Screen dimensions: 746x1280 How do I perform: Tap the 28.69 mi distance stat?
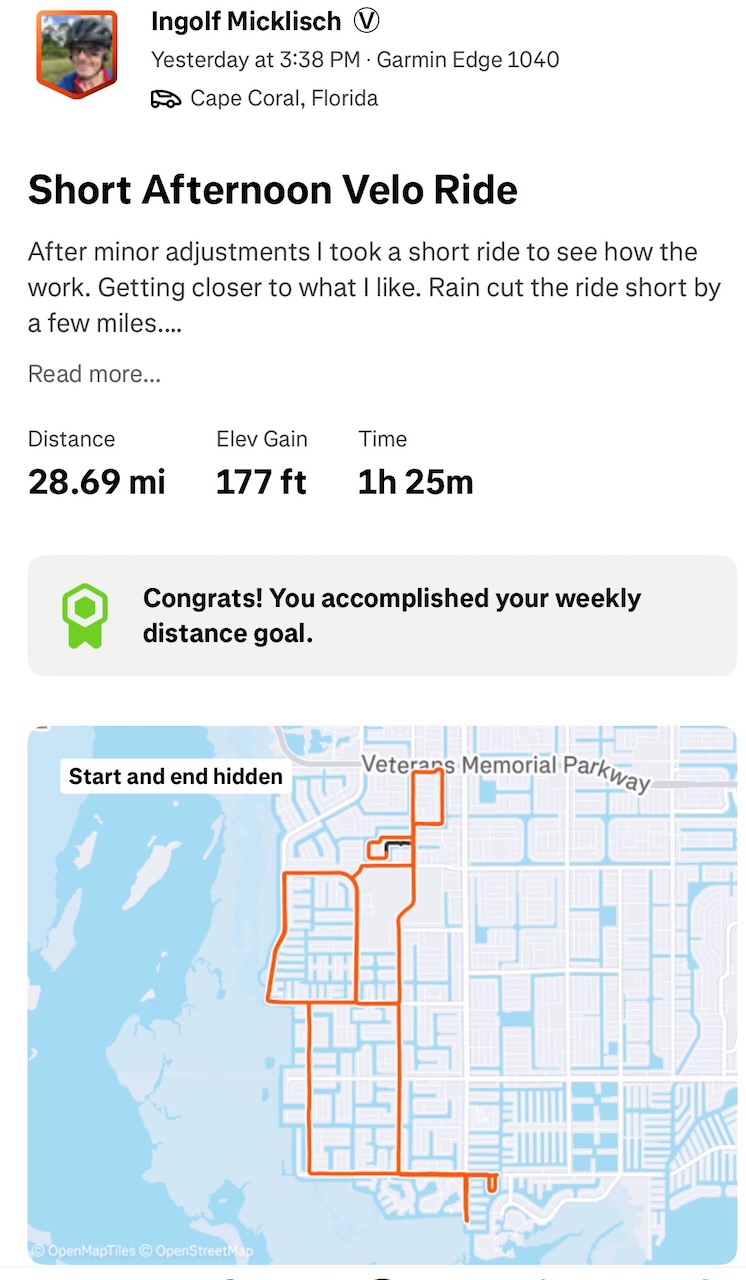(96, 482)
